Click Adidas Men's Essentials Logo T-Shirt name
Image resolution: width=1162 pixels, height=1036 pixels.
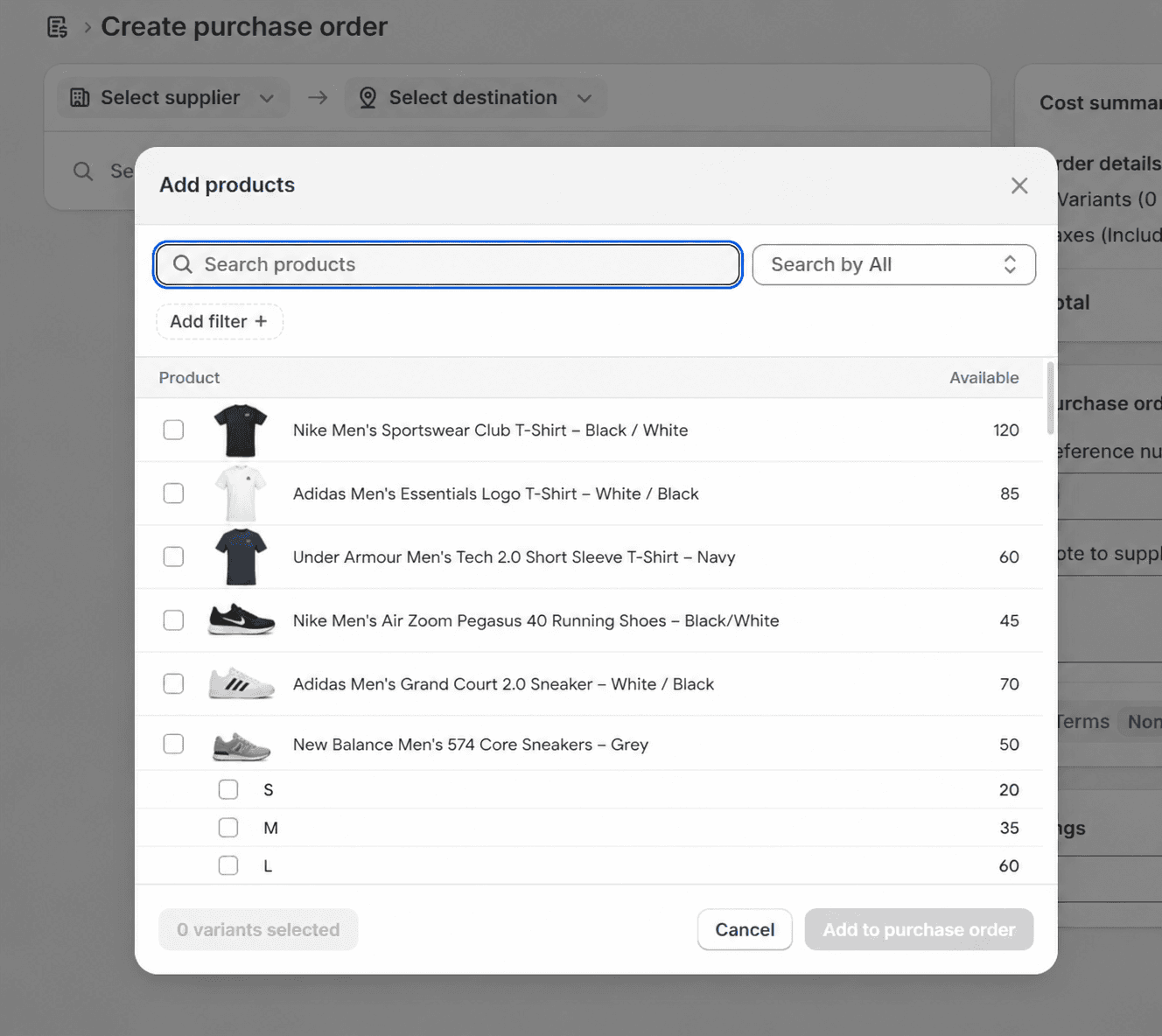click(495, 493)
